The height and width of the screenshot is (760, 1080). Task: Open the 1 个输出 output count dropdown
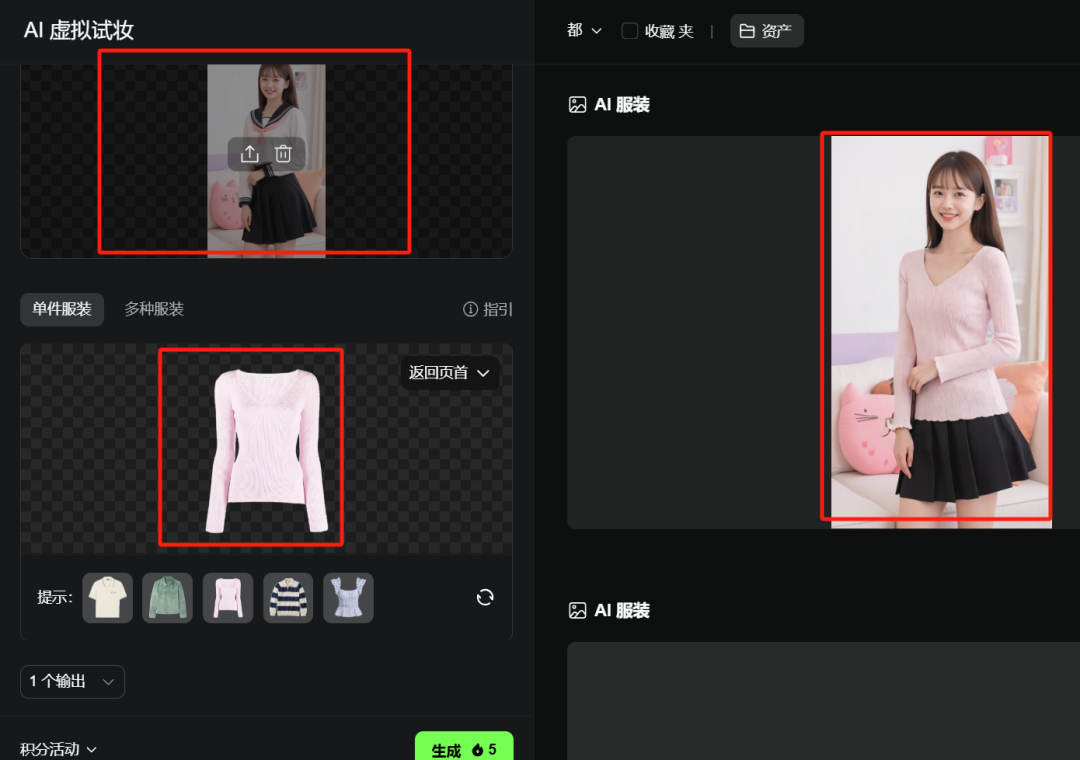(72, 681)
